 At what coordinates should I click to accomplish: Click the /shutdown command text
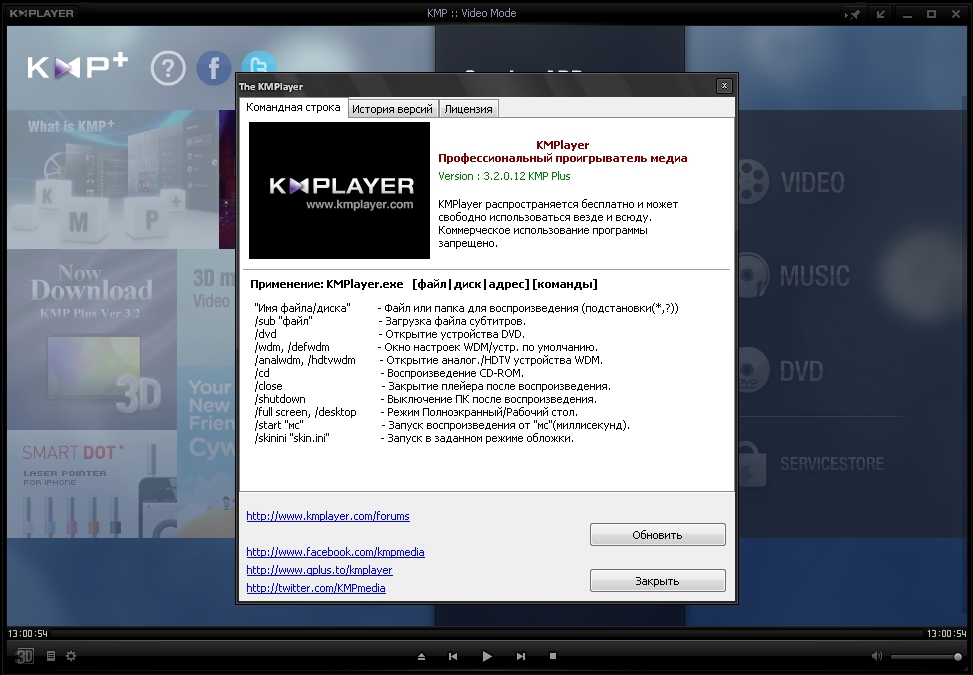pyautogui.click(x=280, y=399)
